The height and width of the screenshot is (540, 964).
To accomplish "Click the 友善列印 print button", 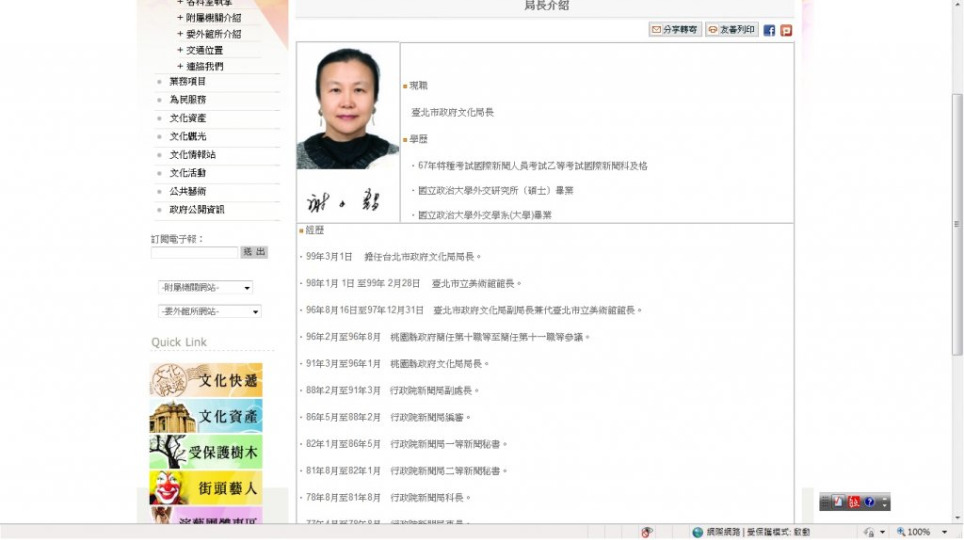I will pyautogui.click(x=731, y=30).
